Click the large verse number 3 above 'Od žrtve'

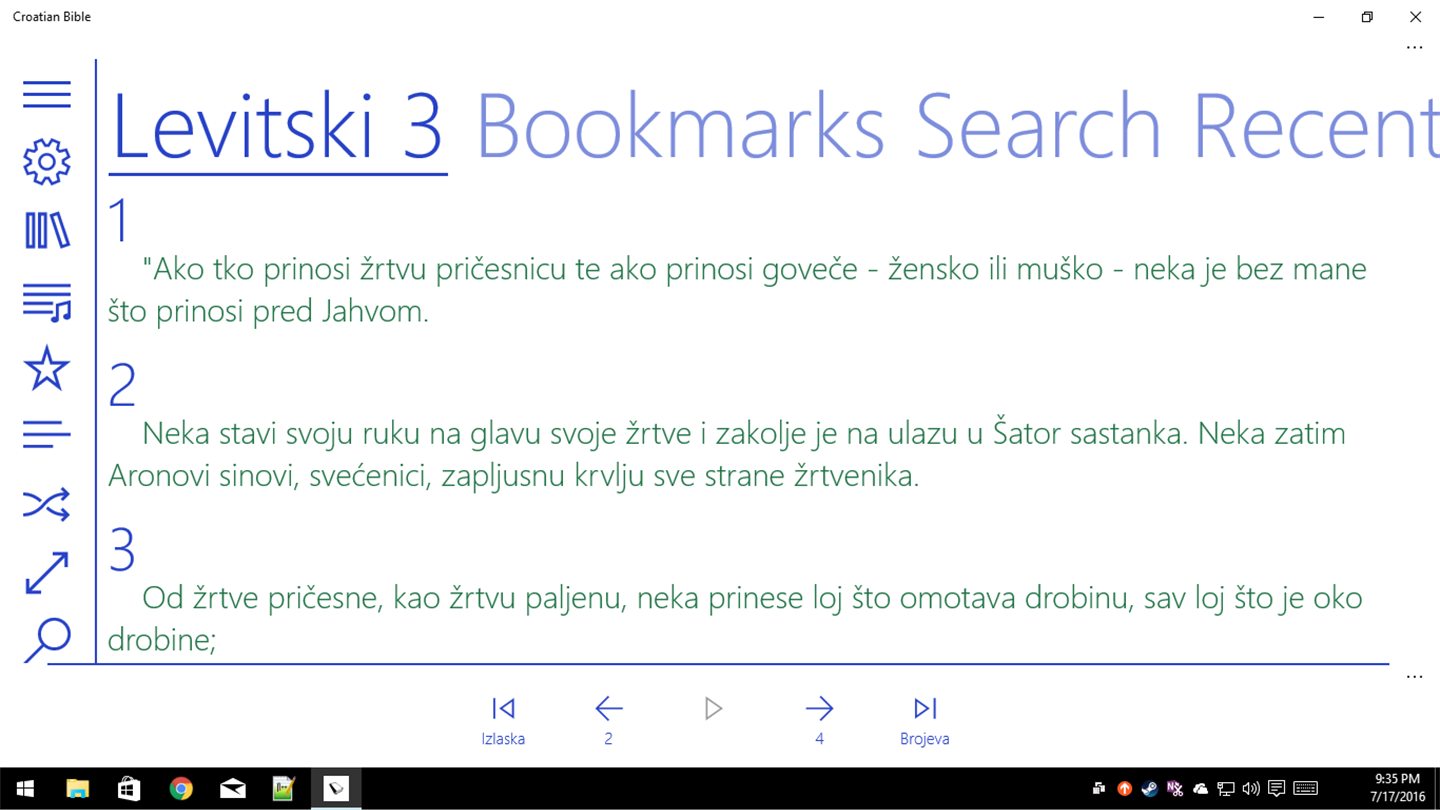122,550
